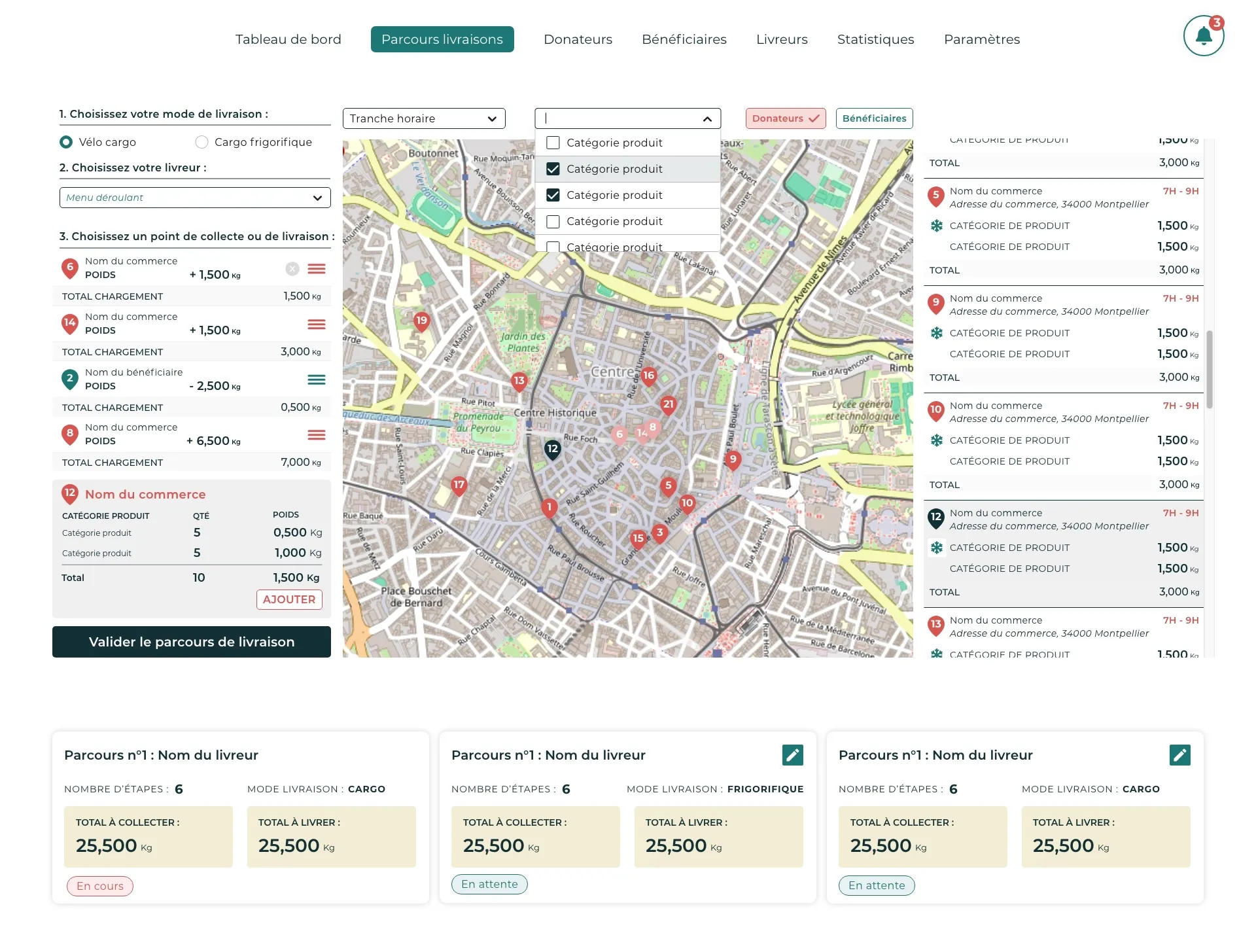
Task: Navigate to the Statistiques tab
Action: (x=875, y=39)
